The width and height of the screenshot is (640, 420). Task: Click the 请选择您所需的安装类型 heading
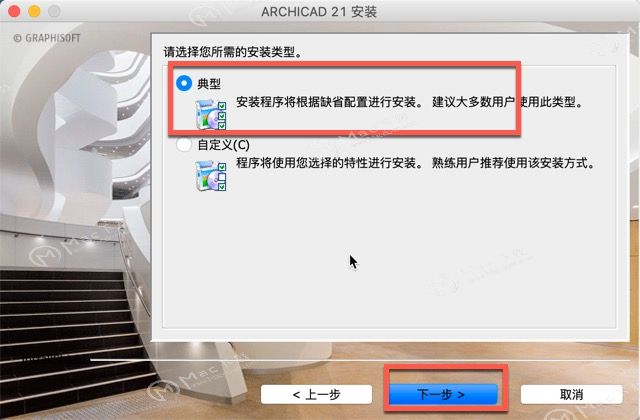pyautogui.click(x=233, y=52)
